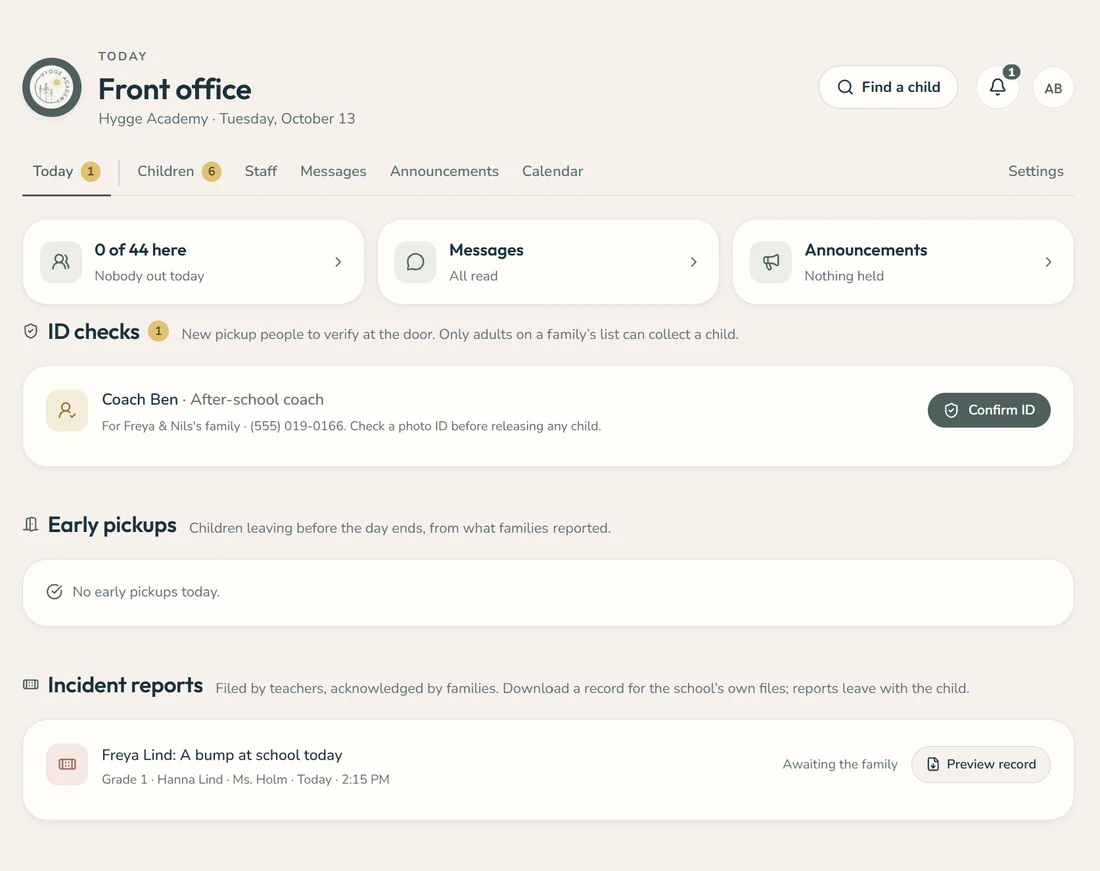Click the checkmark icon by No early pickups
This screenshot has height=871, width=1100.
(x=54, y=592)
